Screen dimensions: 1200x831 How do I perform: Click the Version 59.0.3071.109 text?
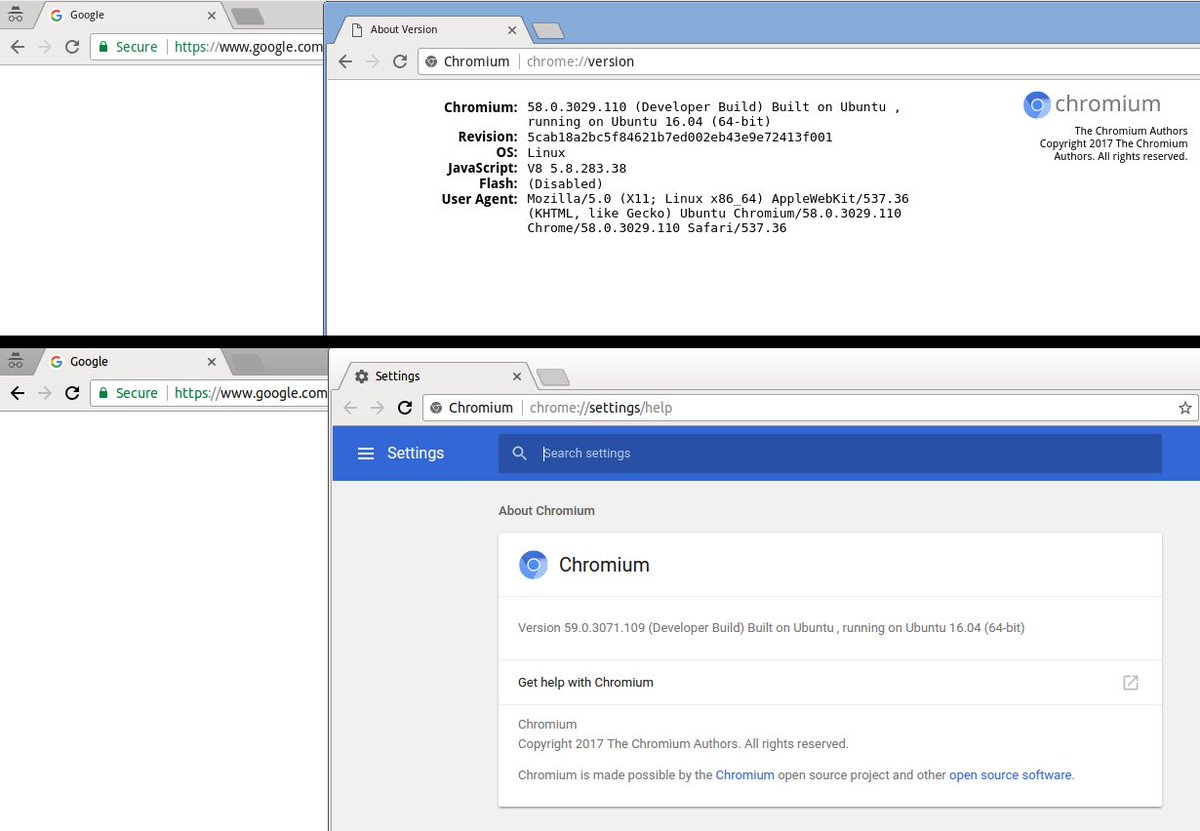771,628
